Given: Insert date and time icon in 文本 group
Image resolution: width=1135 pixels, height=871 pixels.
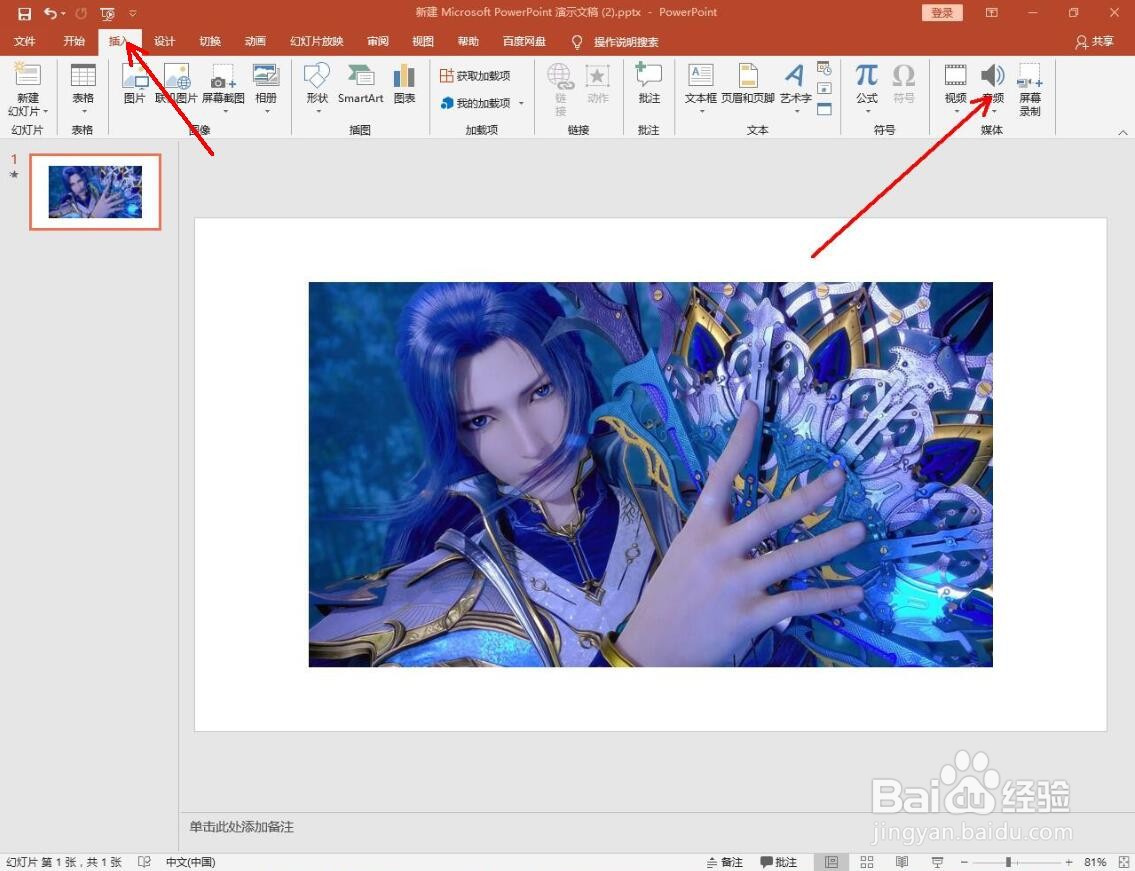Looking at the screenshot, I should coord(824,69).
